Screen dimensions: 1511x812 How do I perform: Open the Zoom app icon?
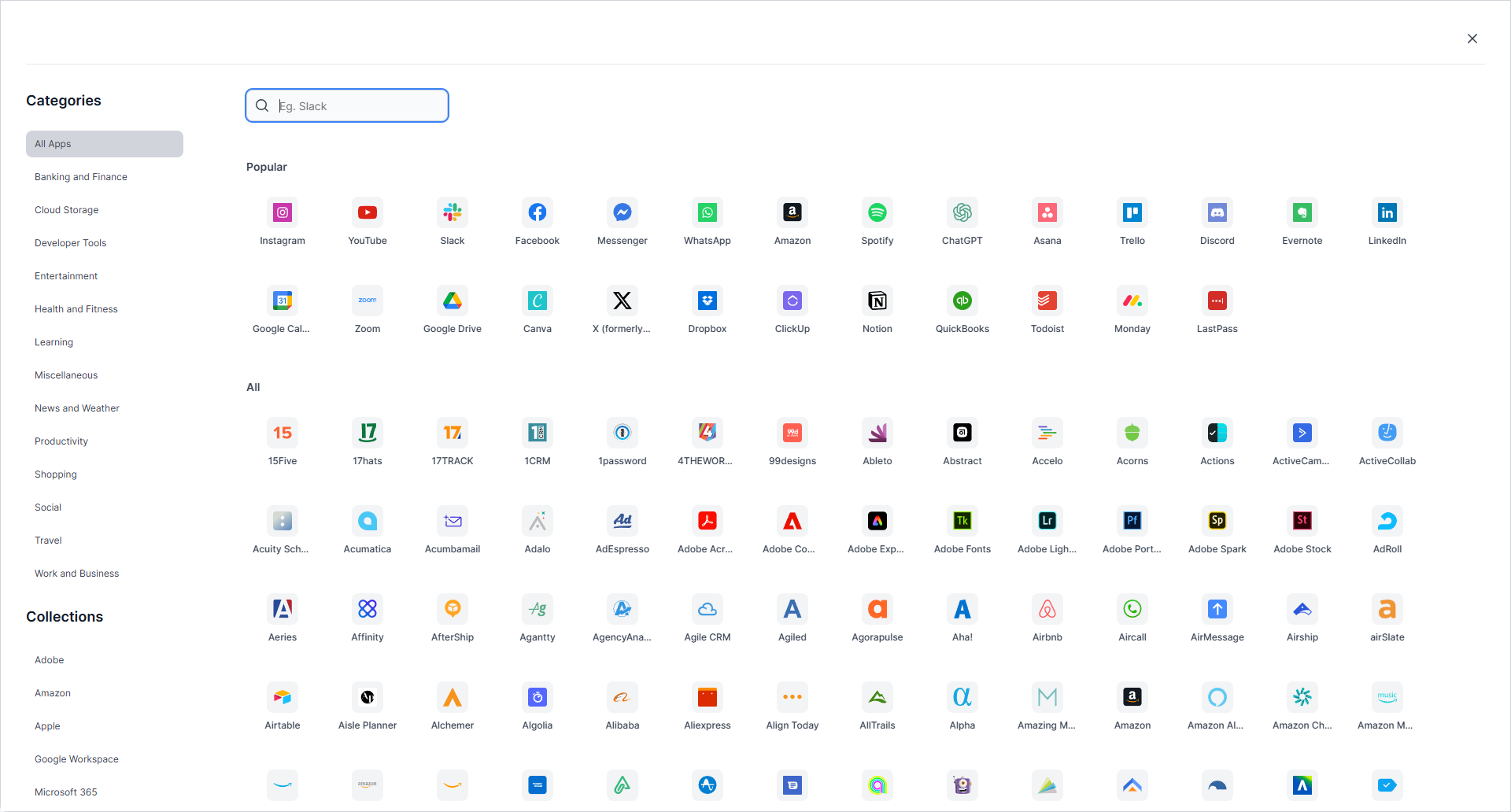coord(368,301)
